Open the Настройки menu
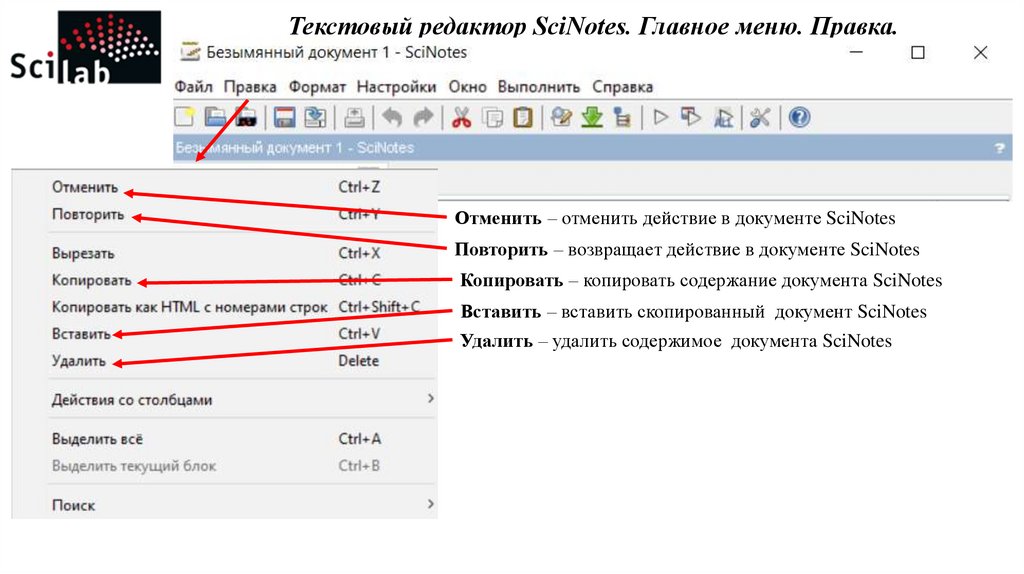The width and height of the screenshot is (1024, 574). (396, 87)
